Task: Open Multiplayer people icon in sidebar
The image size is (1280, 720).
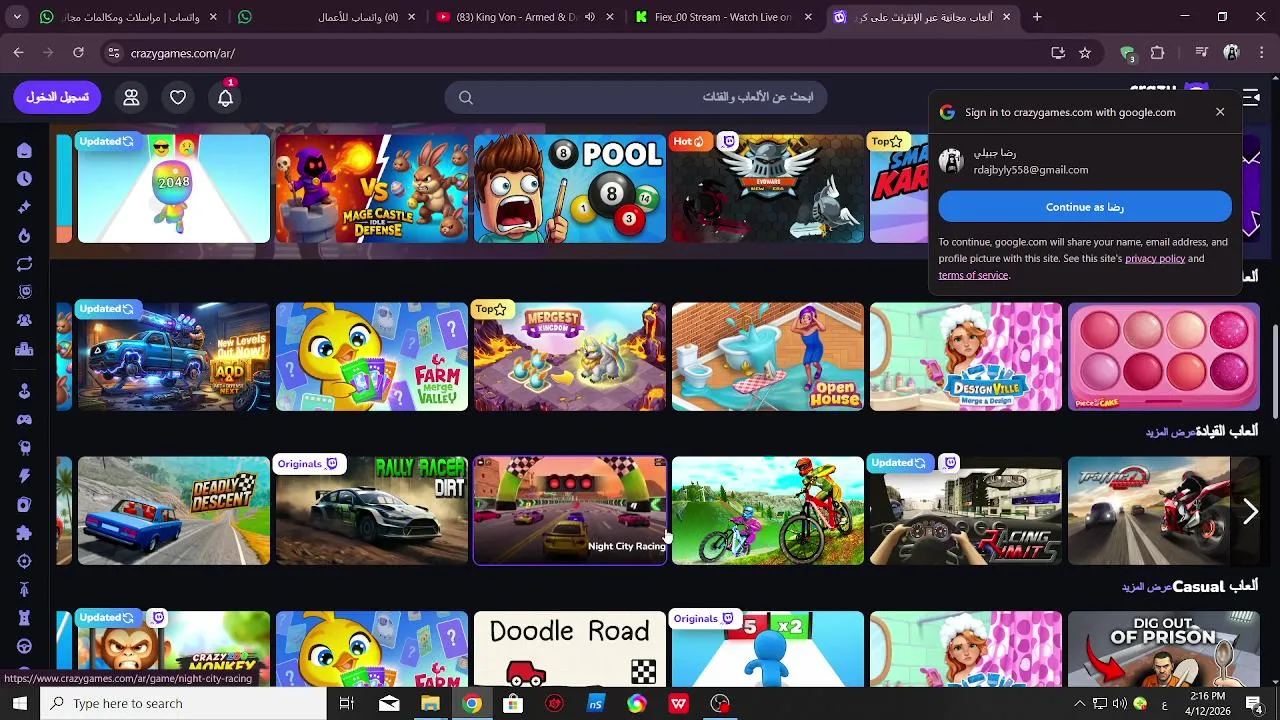Action: [24, 321]
